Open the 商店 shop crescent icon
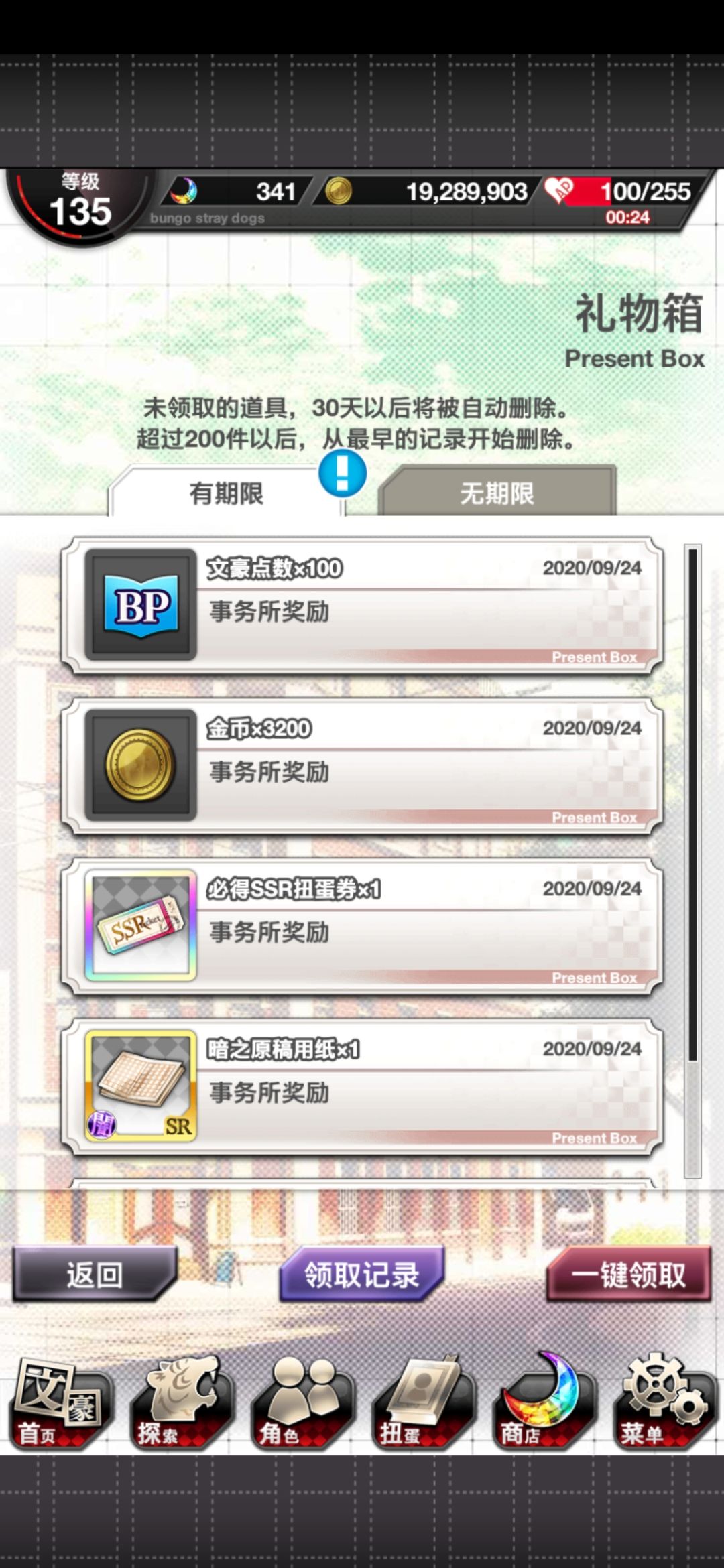The width and height of the screenshot is (724, 1568). pos(544,1404)
